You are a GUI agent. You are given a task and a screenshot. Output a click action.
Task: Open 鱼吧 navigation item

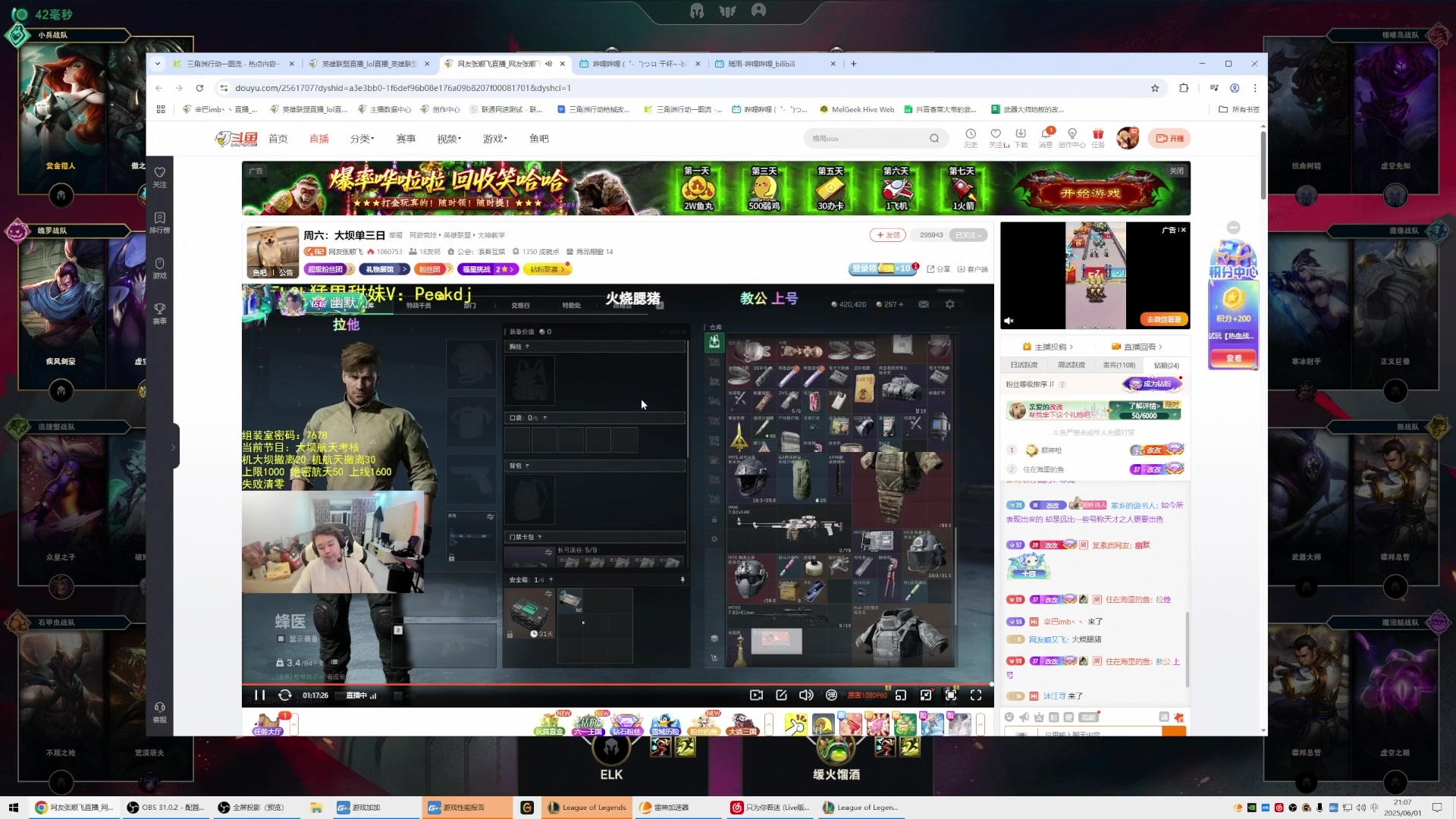tap(539, 139)
